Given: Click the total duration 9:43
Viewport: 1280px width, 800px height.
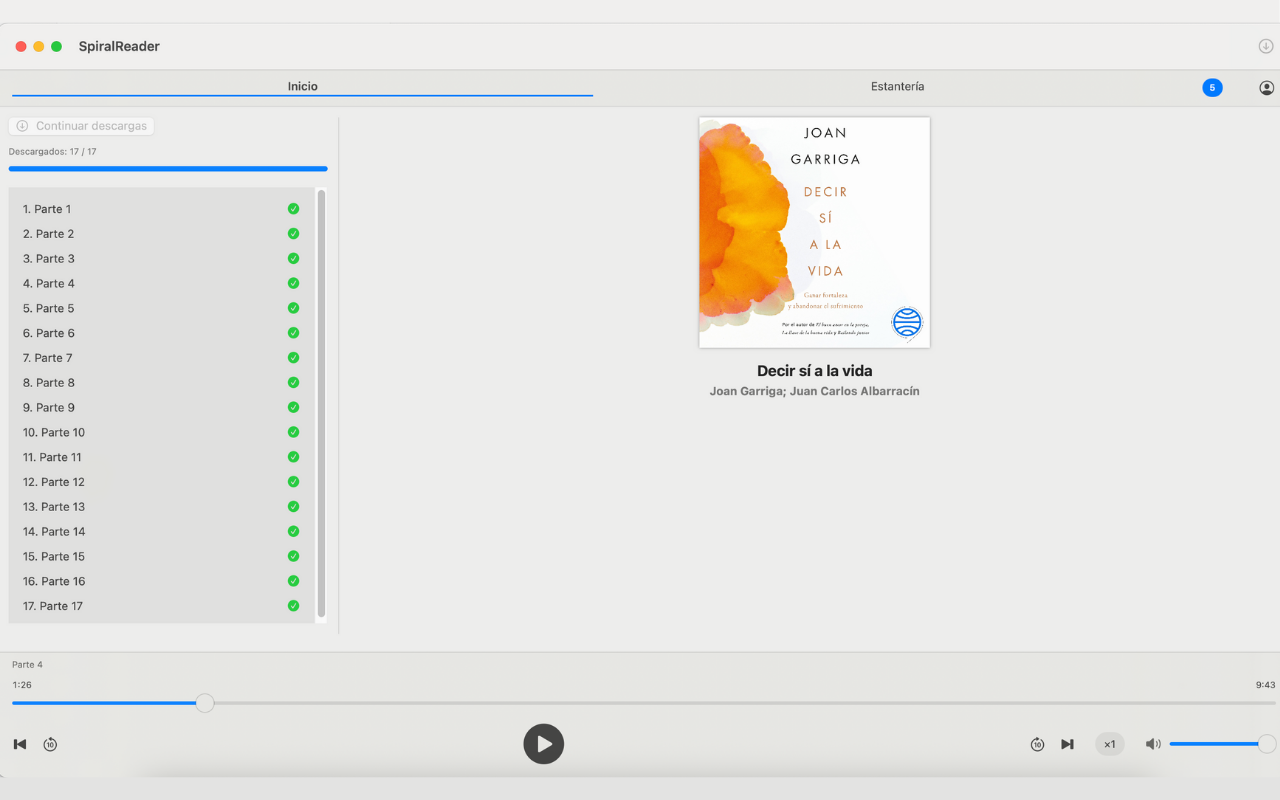Looking at the screenshot, I should 1265,685.
